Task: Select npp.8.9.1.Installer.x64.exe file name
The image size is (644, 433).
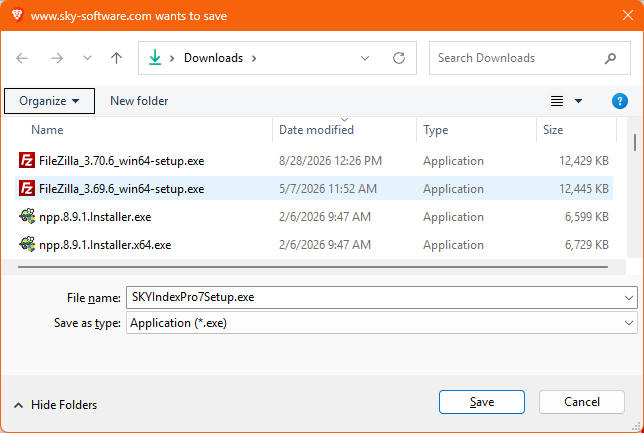Action: pos(105,245)
